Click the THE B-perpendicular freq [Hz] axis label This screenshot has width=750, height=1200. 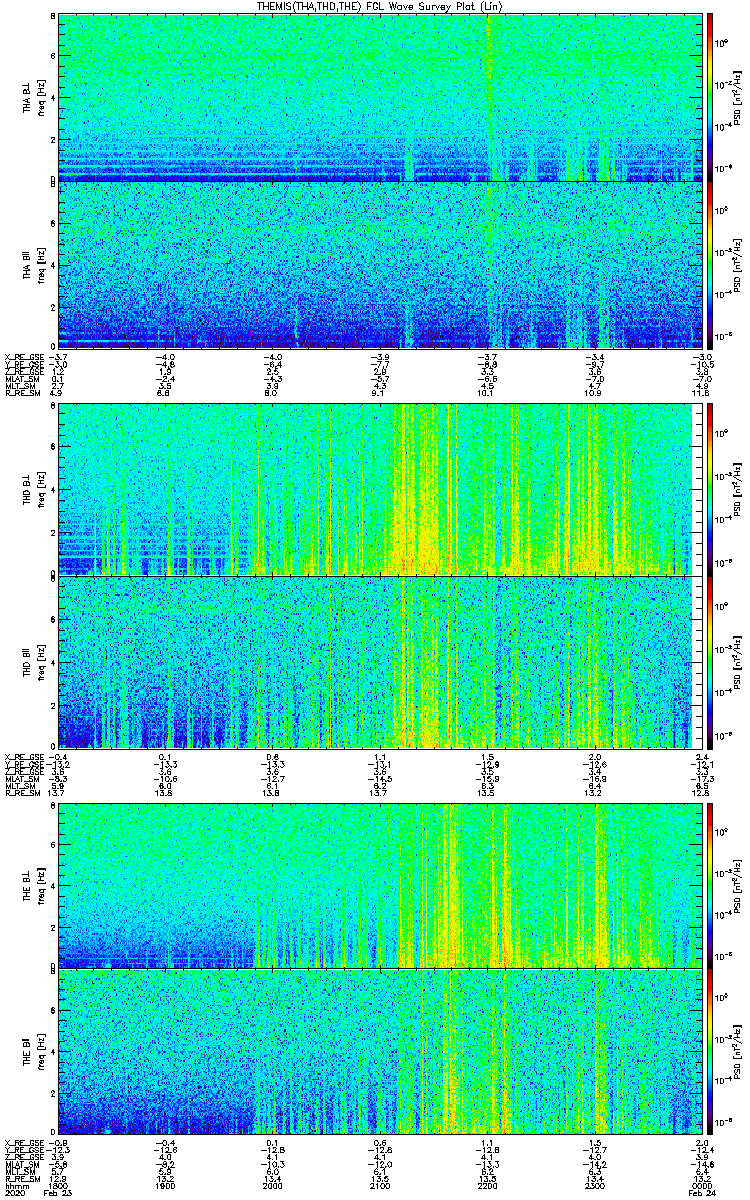(x=41, y=885)
